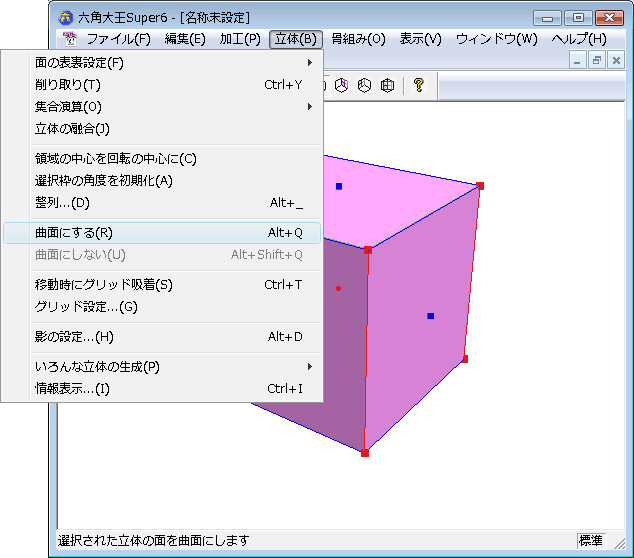Open the 加工(P) menu
Viewport: 634px width, 558px height.
click(240, 39)
